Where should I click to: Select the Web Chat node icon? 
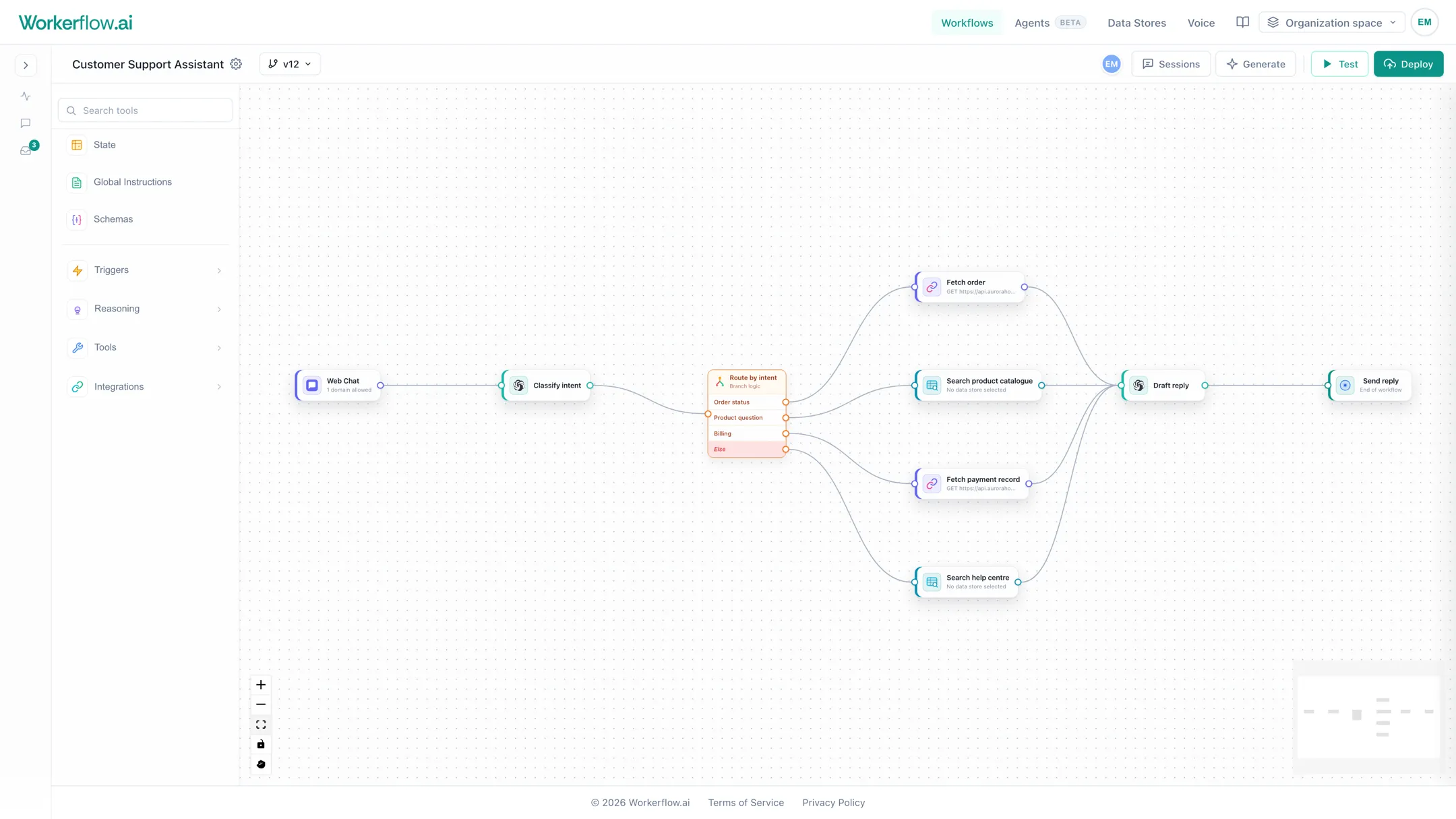click(312, 386)
